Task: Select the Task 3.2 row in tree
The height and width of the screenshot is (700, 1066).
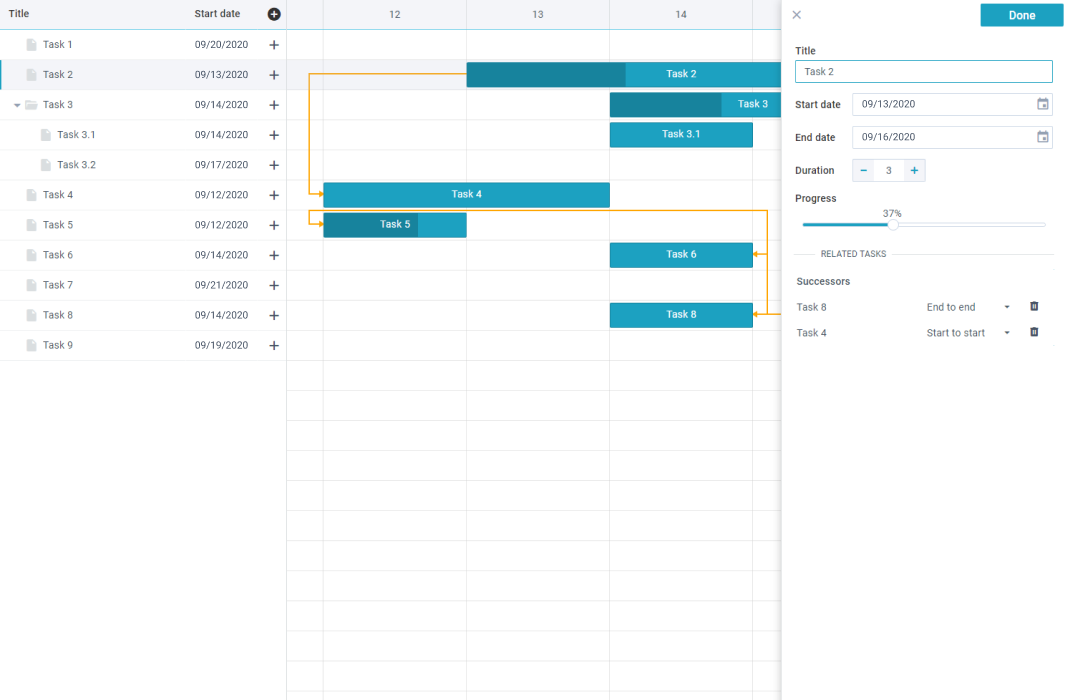Action: [x=76, y=165]
